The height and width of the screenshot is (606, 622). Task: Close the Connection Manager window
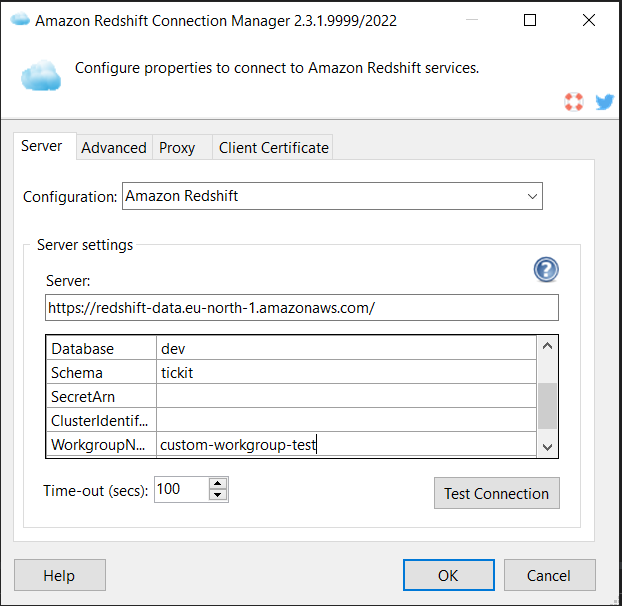[589, 20]
